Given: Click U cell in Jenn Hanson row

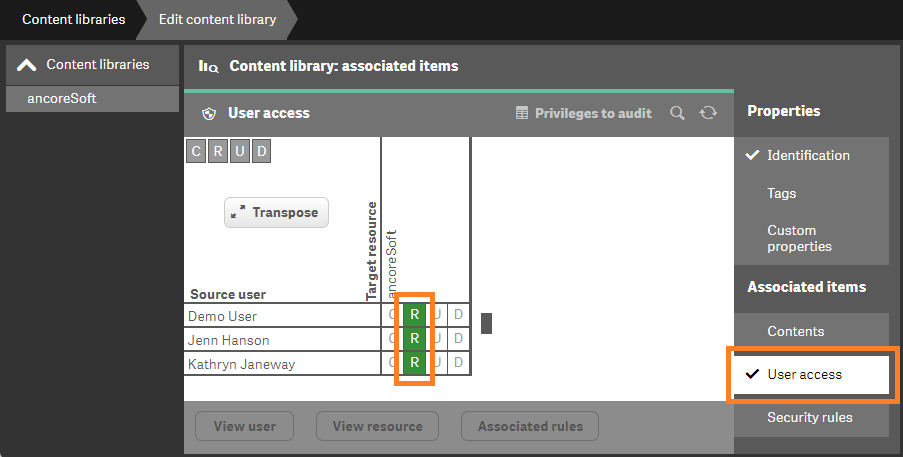Looking at the screenshot, I should (x=437, y=338).
